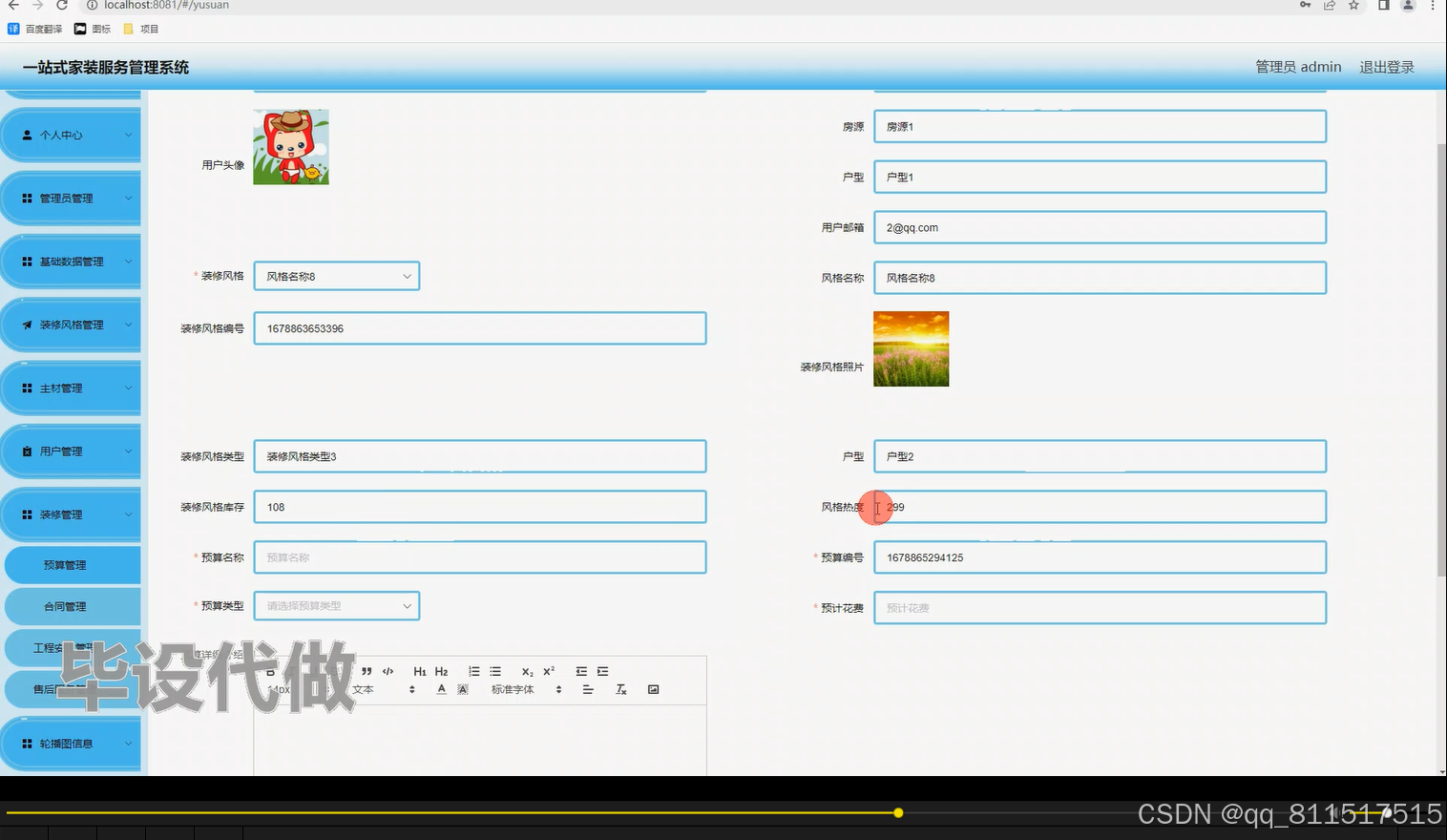Reload the page with browser refresh button
This screenshot has height=840, width=1447.
(x=62, y=5)
